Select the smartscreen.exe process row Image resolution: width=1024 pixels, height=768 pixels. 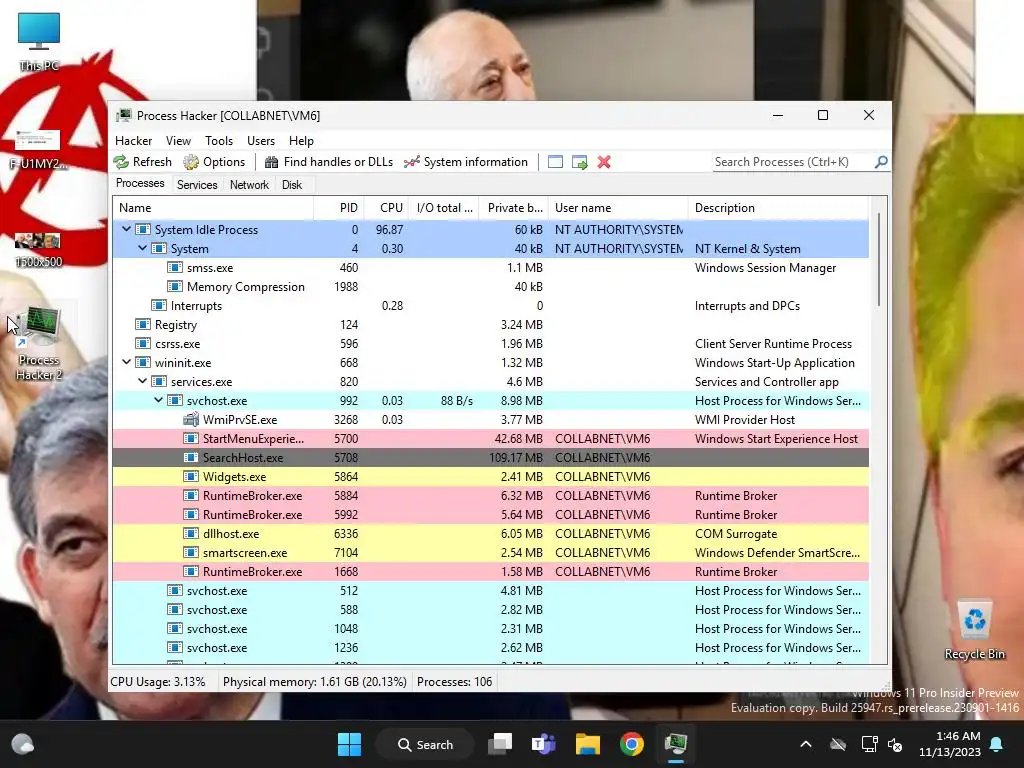490,552
